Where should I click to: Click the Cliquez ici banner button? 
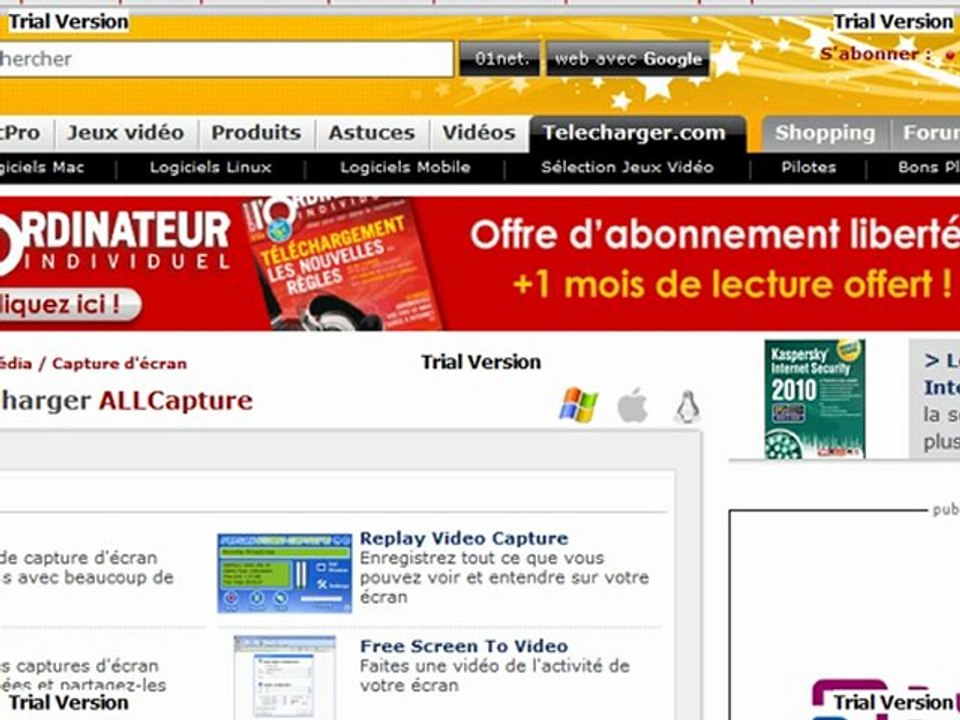point(69,305)
